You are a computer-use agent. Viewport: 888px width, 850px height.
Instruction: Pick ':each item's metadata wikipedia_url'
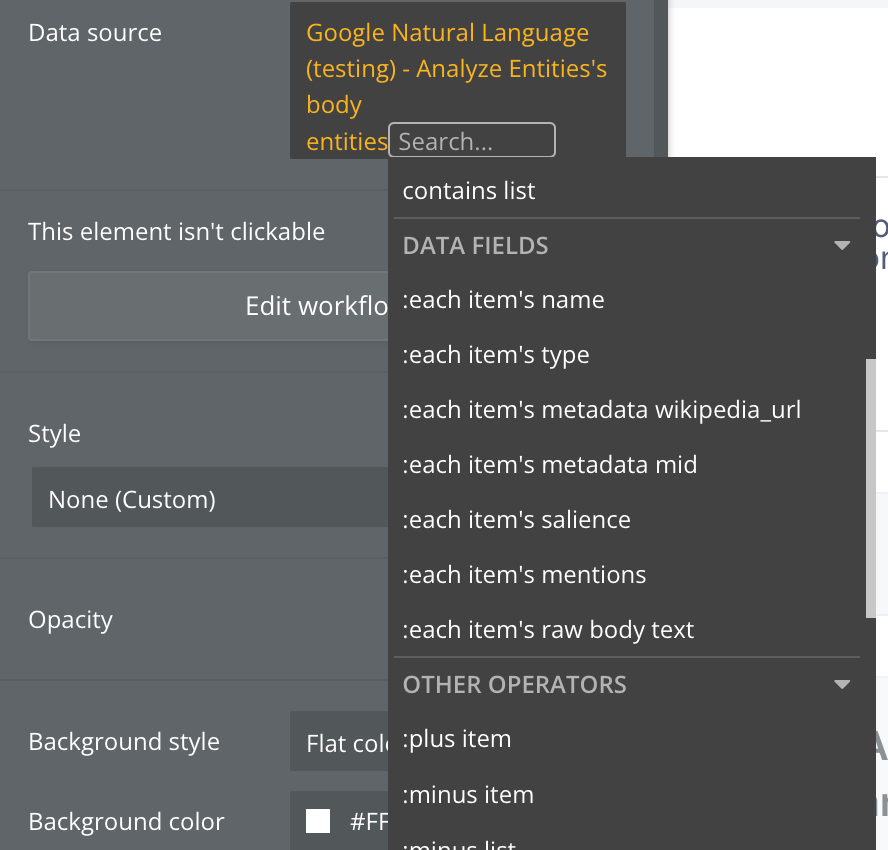click(601, 410)
